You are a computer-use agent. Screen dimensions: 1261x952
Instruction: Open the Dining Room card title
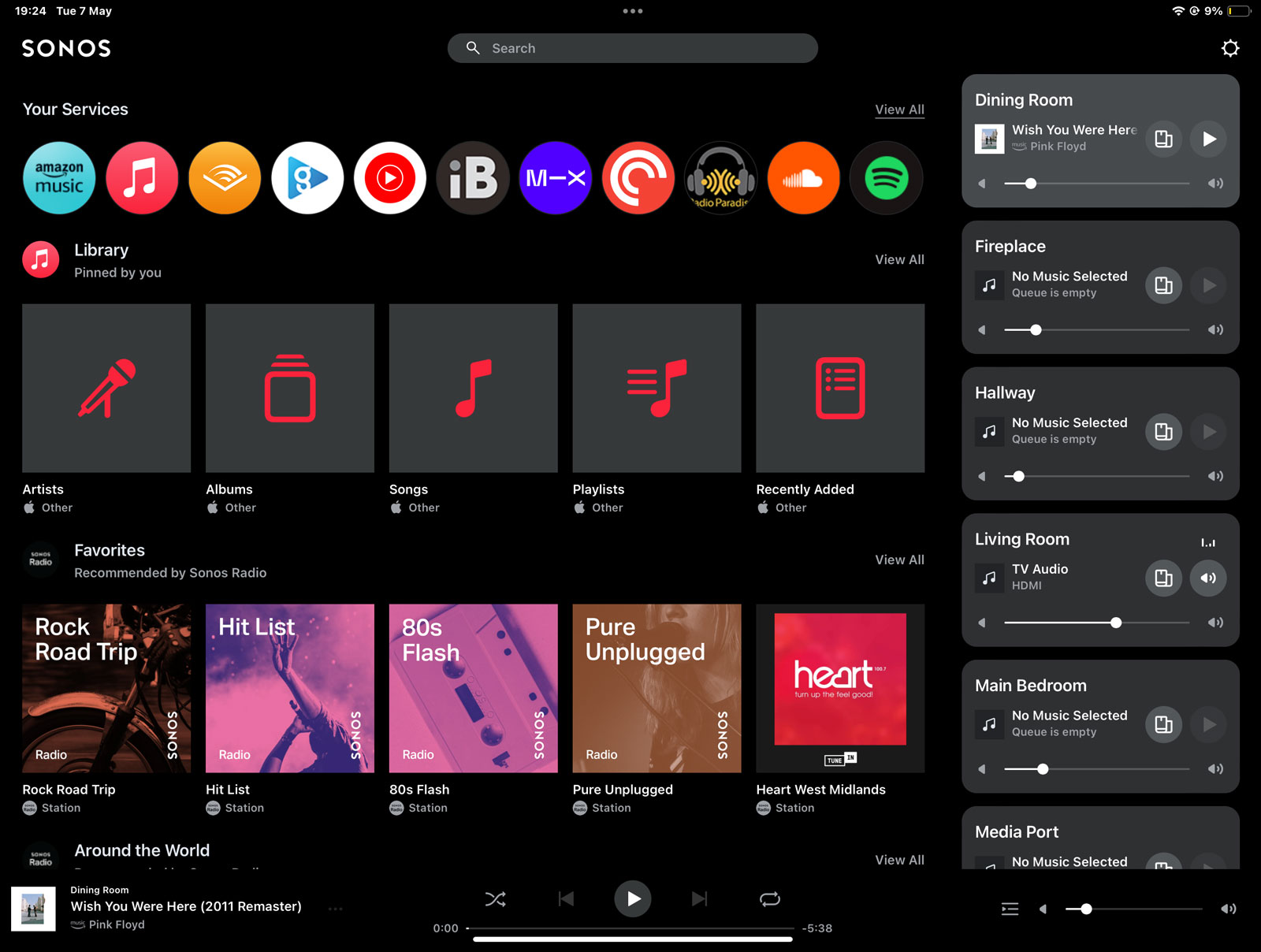click(1024, 100)
